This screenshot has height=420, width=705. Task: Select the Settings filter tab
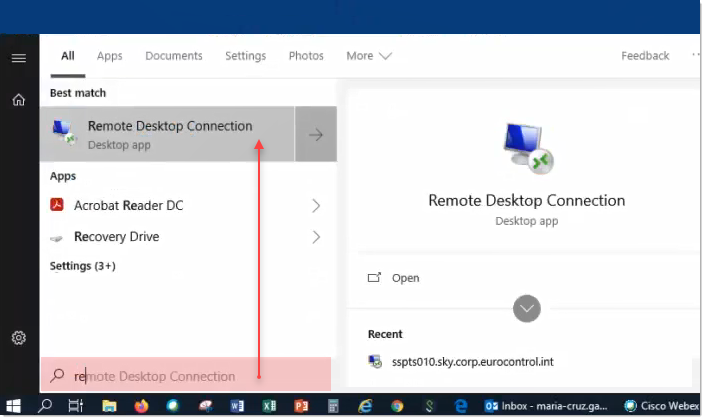click(x=245, y=56)
